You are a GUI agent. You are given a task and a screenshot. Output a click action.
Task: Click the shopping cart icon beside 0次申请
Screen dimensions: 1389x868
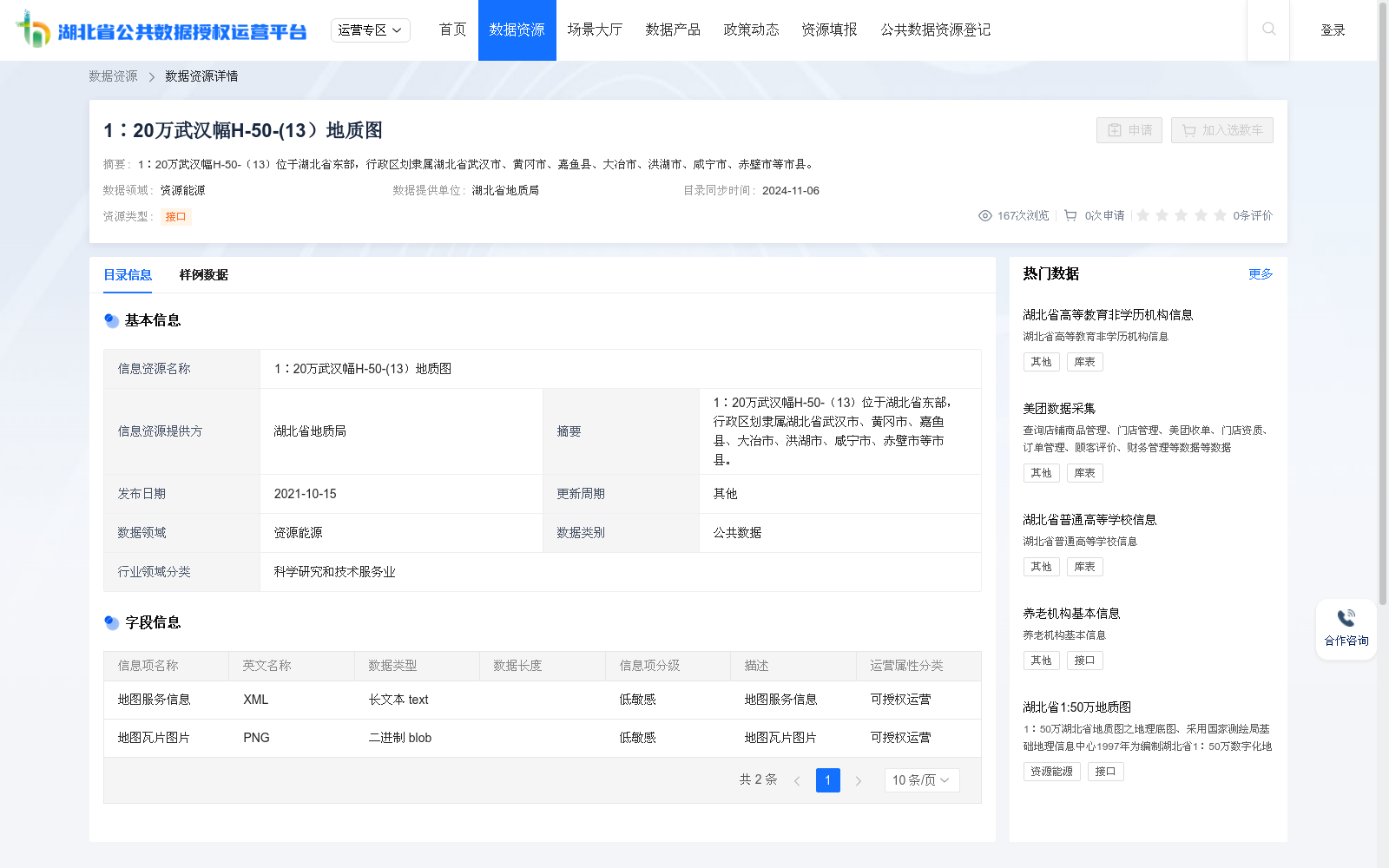[x=1070, y=214]
